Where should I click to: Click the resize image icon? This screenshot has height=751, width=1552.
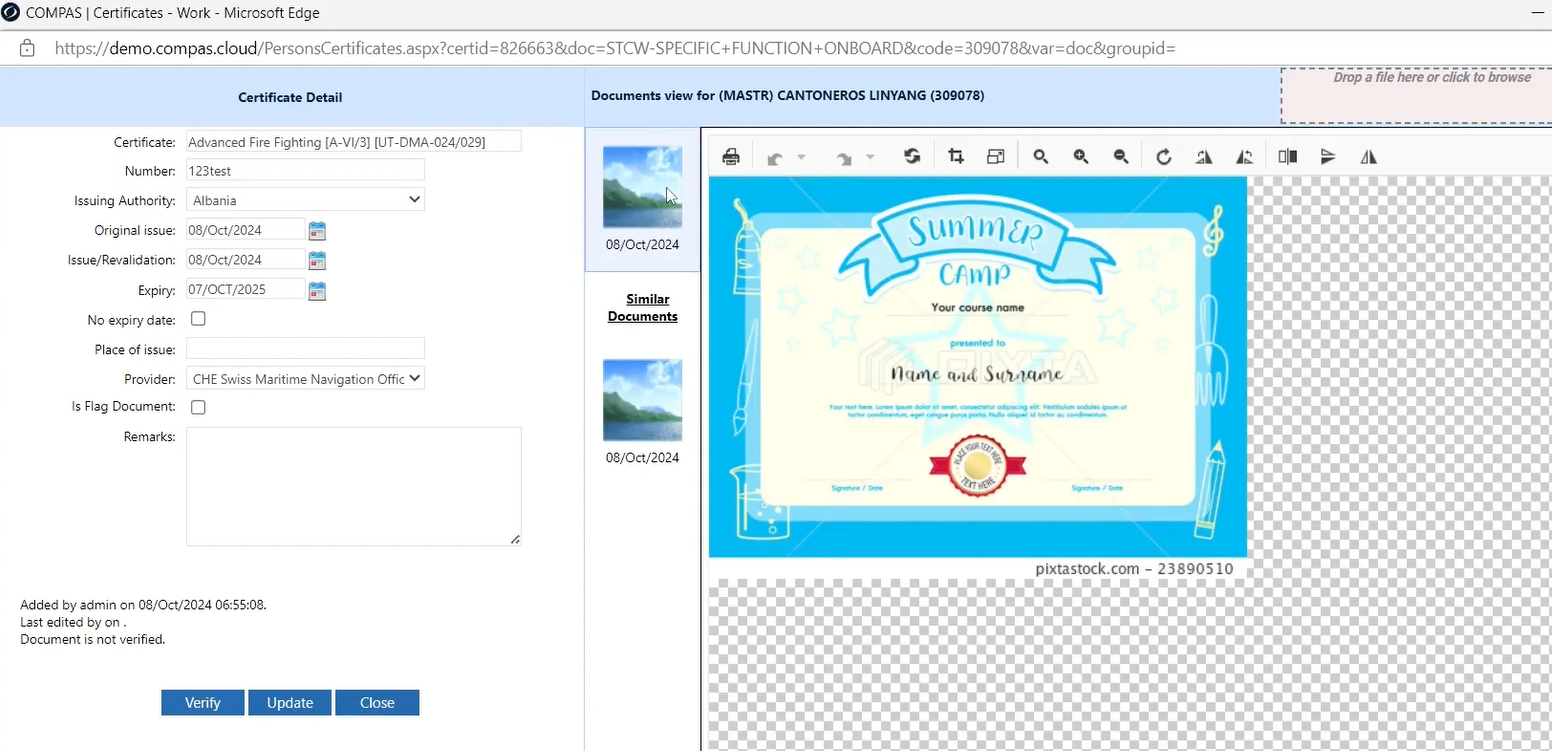[x=995, y=157]
